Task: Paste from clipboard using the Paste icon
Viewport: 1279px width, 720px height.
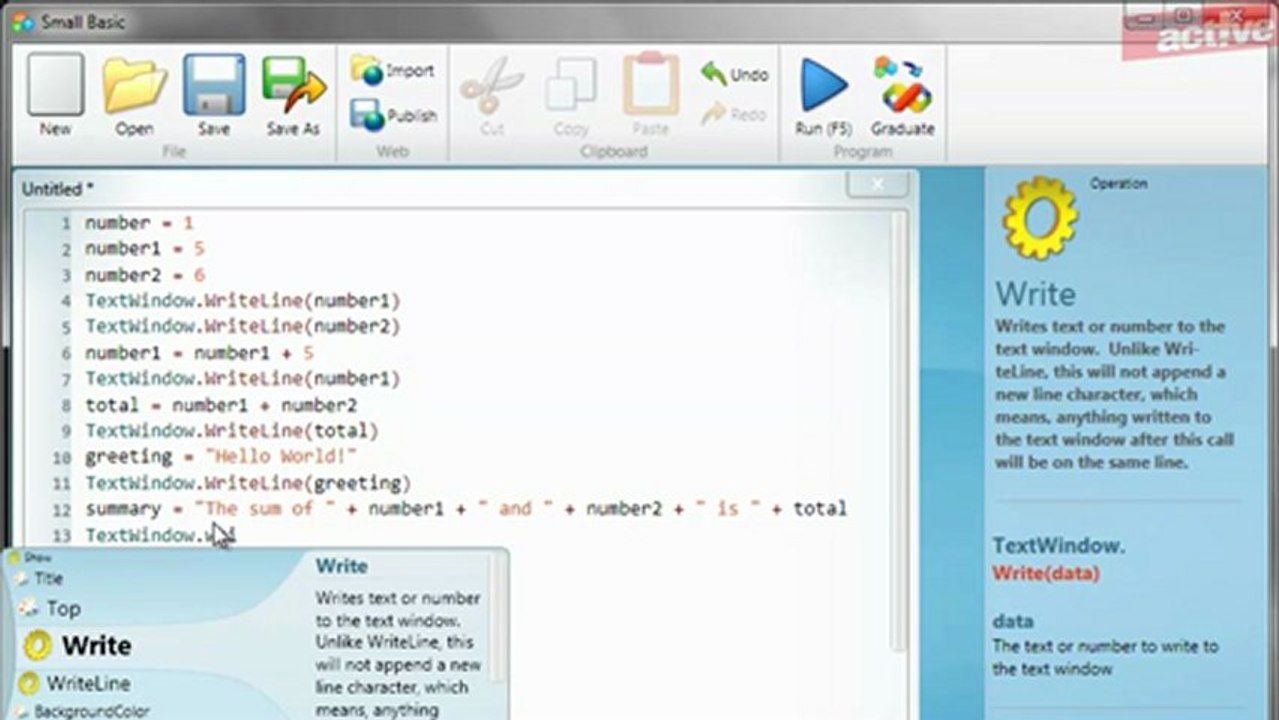Action: [650, 95]
